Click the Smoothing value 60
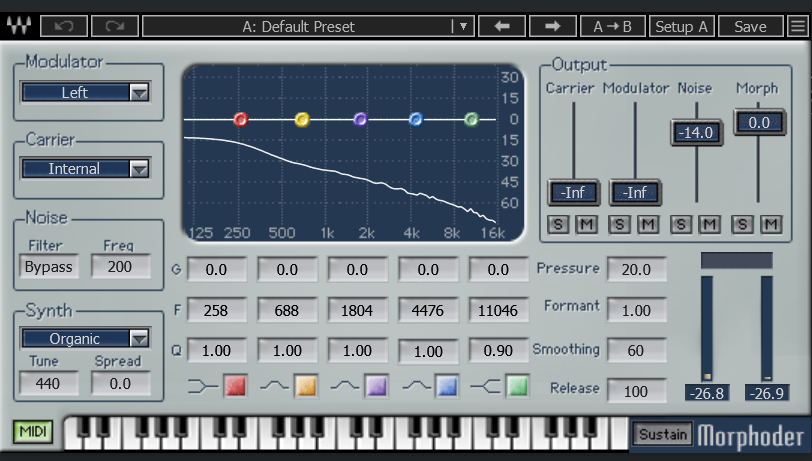The image size is (812, 461). coord(636,351)
